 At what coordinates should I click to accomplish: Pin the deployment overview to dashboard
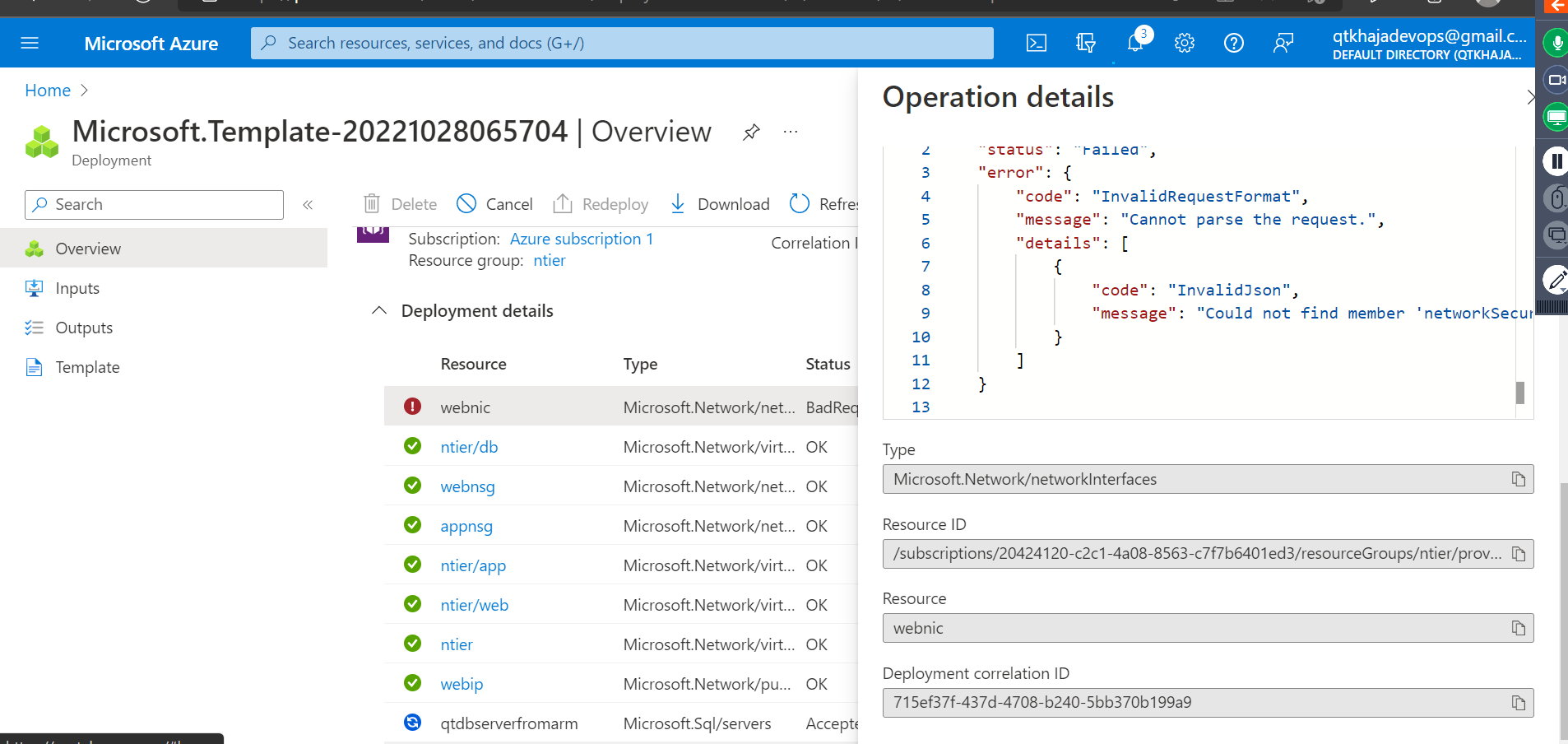(751, 132)
